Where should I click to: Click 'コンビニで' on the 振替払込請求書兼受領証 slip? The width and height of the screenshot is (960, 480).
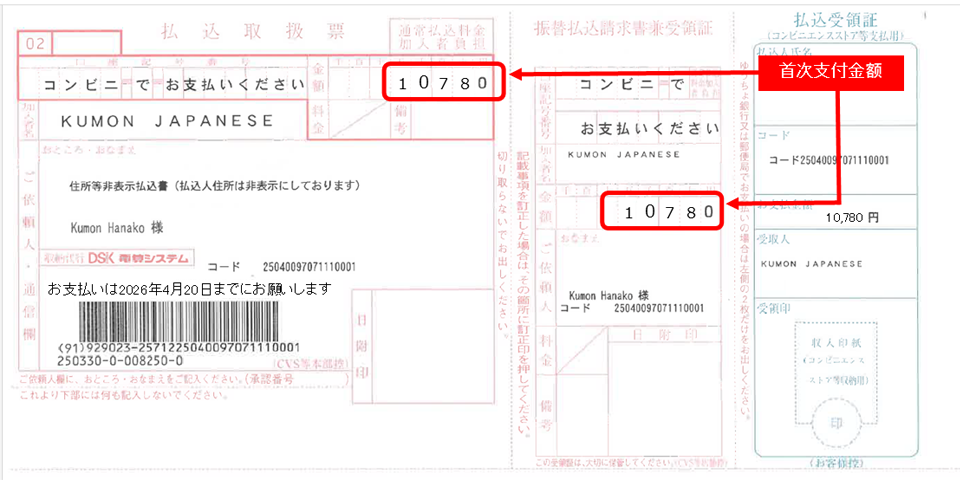(x=631, y=84)
